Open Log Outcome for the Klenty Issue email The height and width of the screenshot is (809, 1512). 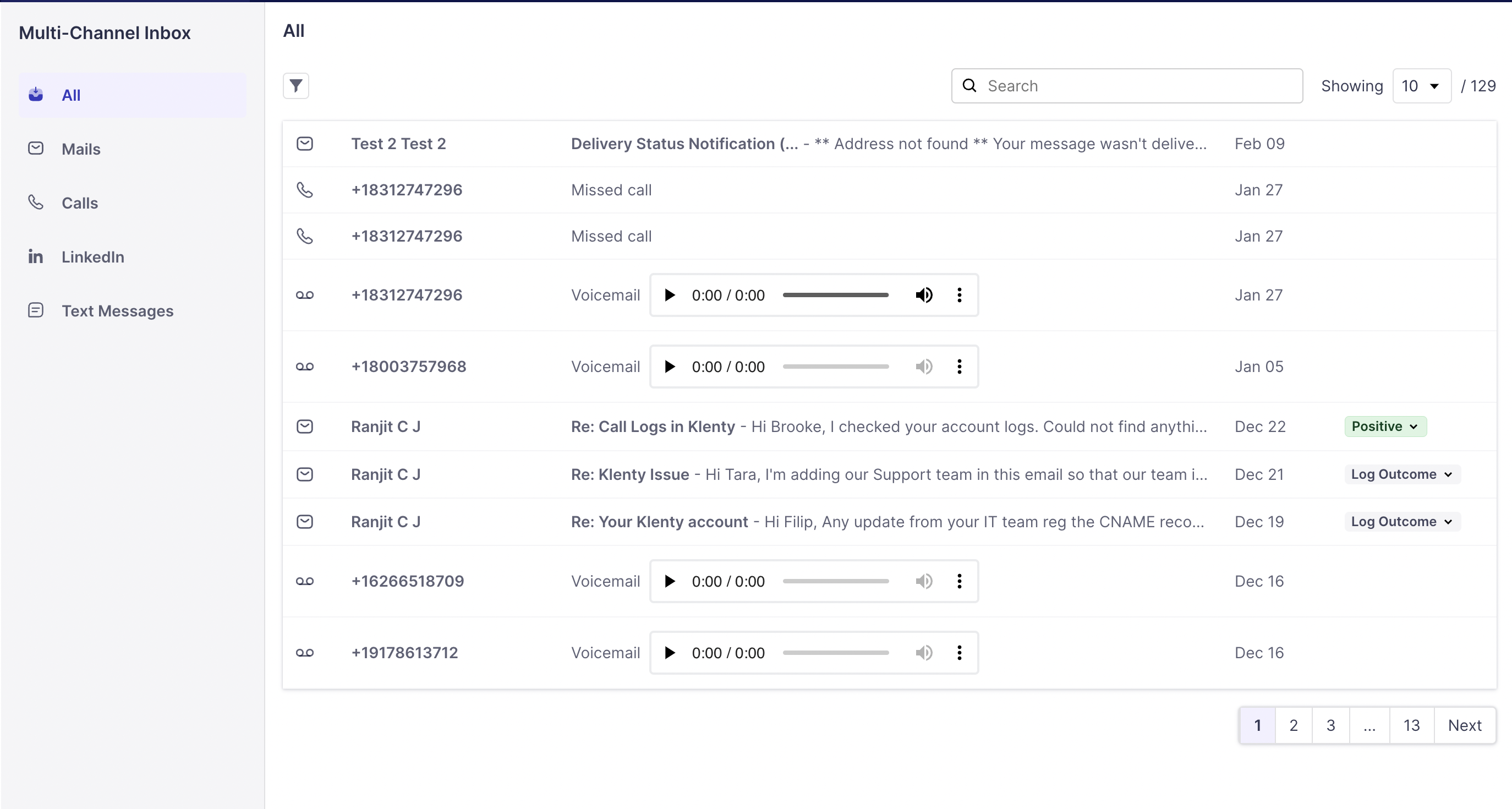click(x=1401, y=474)
